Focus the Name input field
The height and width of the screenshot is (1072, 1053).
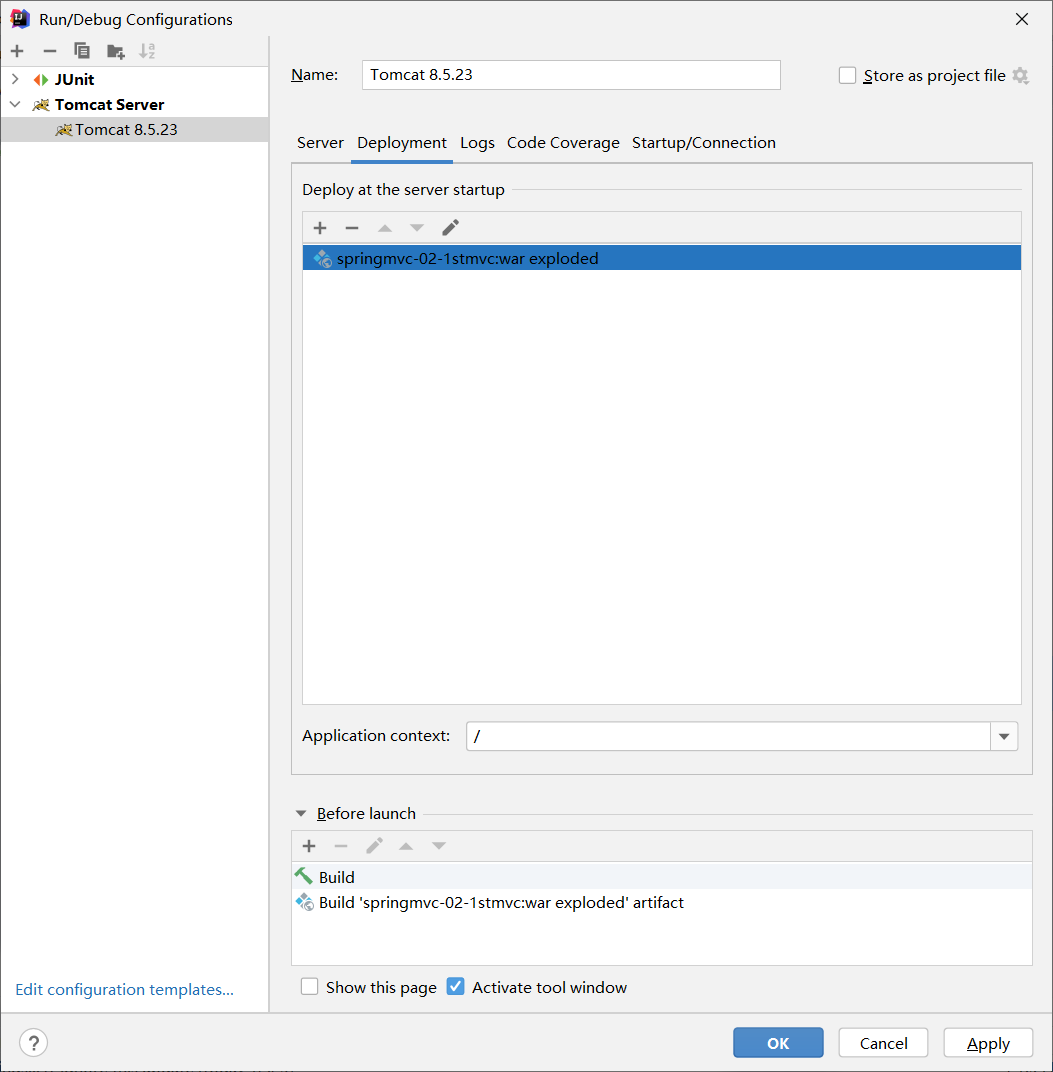tap(571, 75)
